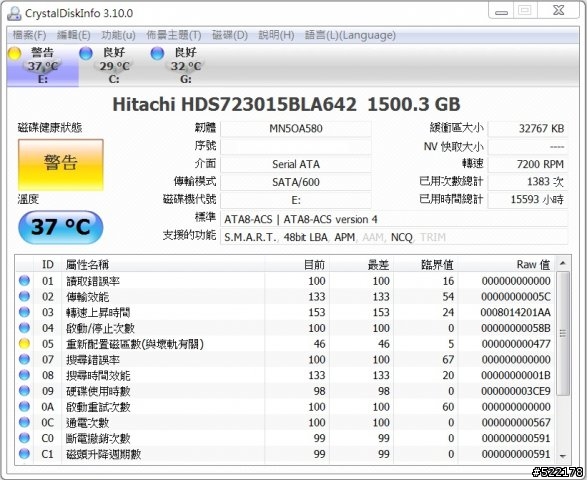The width and height of the screenshot is (588, 480).
Task: Click the empty serial number field
Action: [296, 146]
